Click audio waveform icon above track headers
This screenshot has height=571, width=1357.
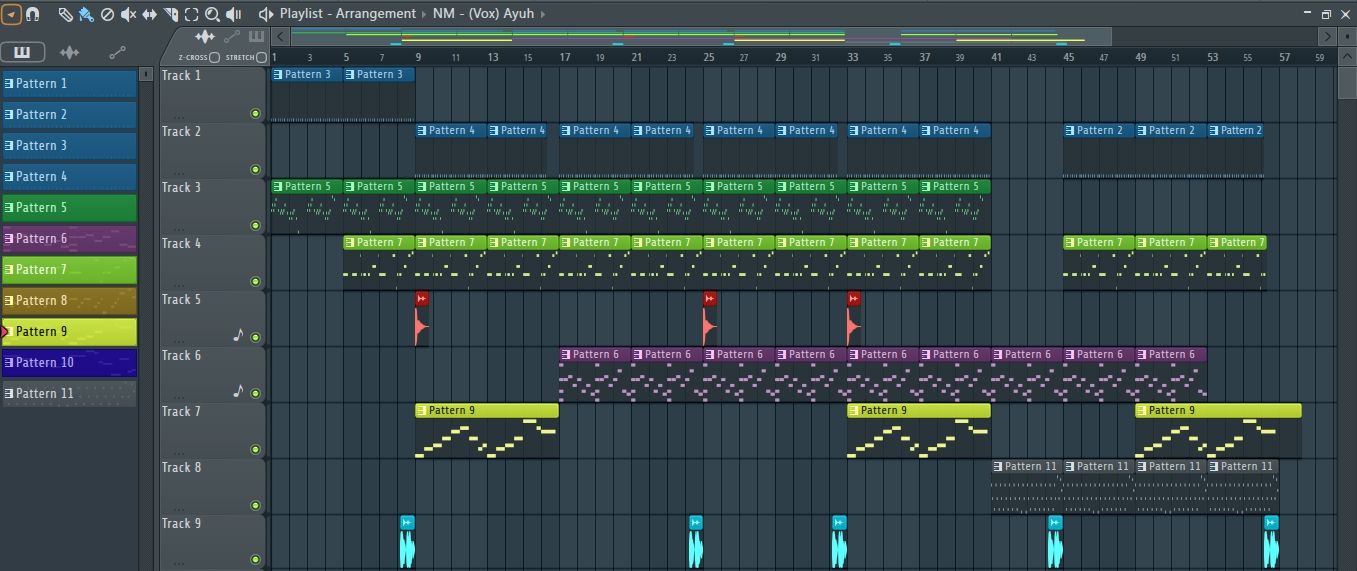[x=205, y=37]
